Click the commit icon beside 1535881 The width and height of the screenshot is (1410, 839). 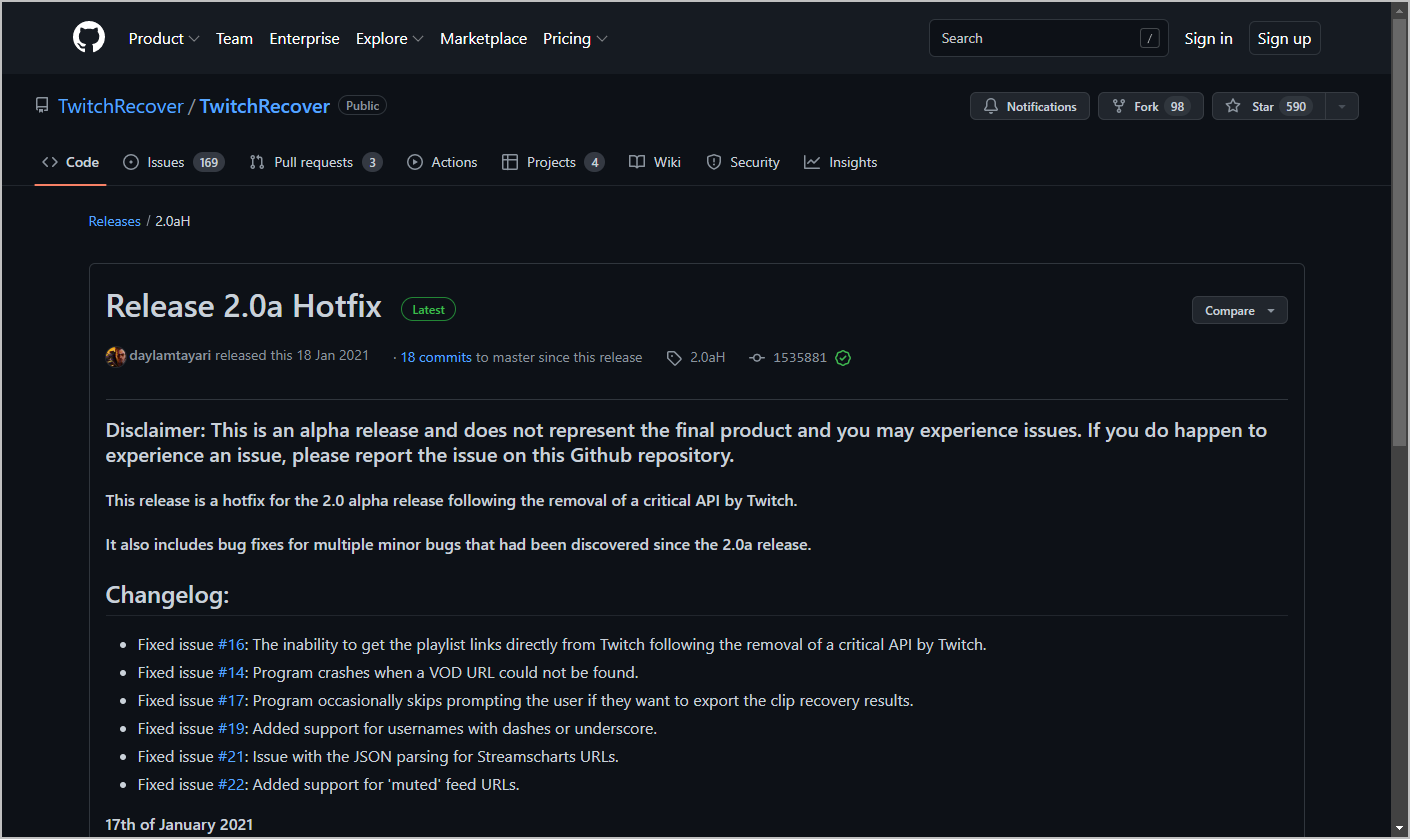[757, 358]
